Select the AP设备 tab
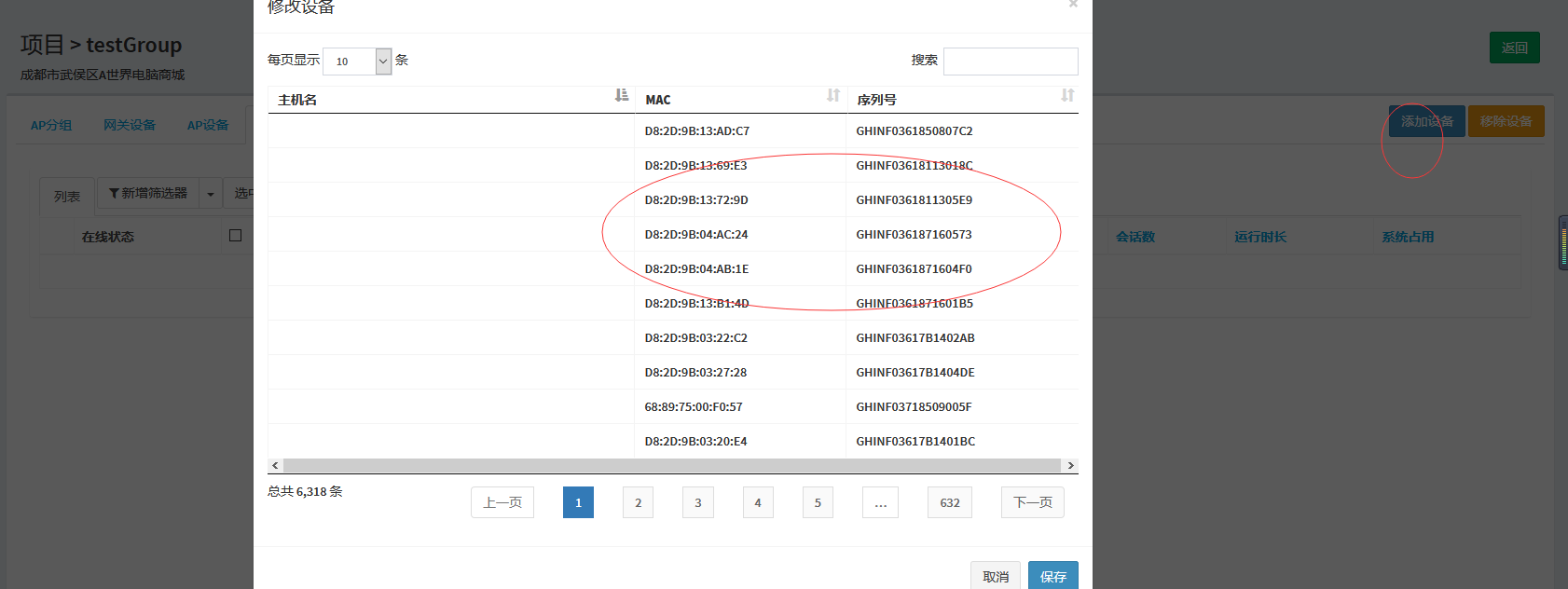The image size is (1568, 589). click(x=208, y=125)
